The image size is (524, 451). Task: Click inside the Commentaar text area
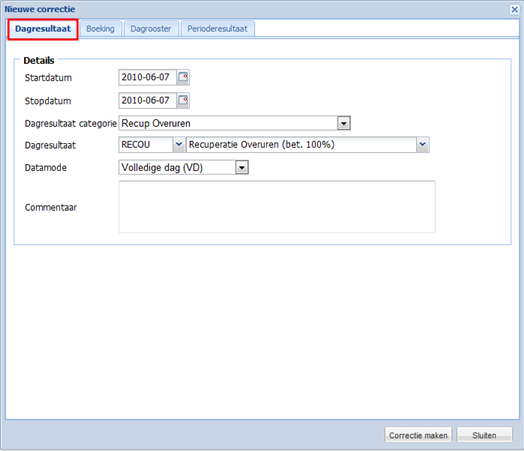click(277, 207)
